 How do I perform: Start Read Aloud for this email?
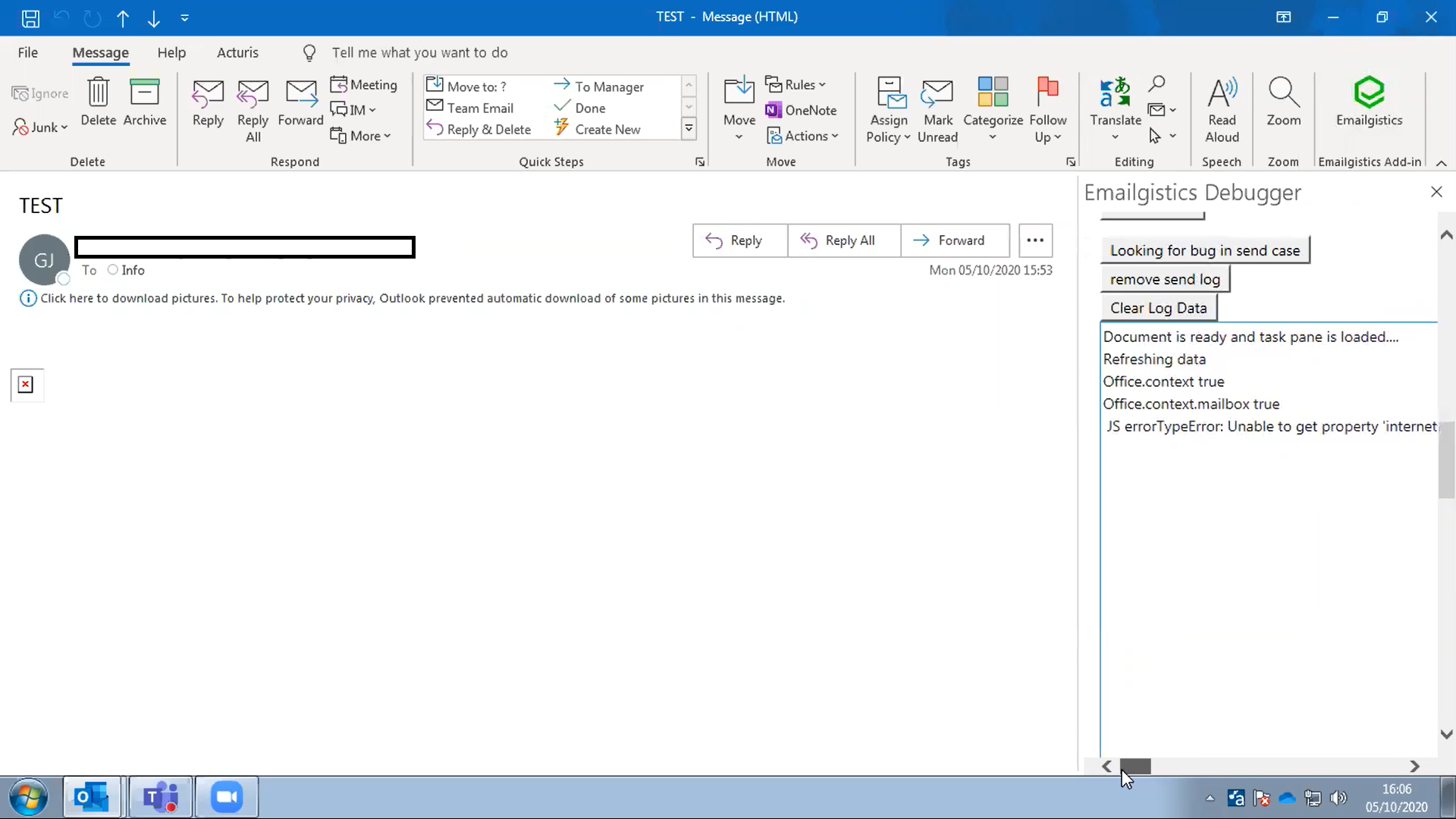pyautogui.click(x=1222, y=108)
